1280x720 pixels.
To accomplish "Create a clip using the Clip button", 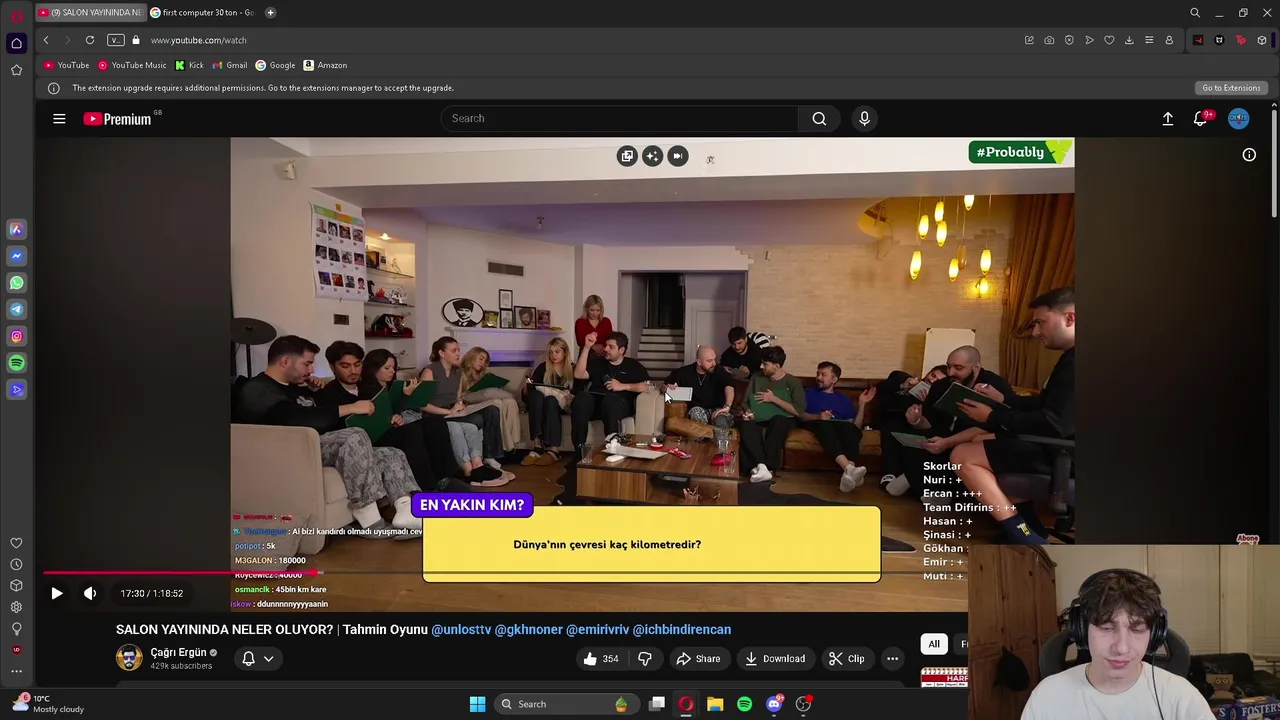I will (847, 659).
